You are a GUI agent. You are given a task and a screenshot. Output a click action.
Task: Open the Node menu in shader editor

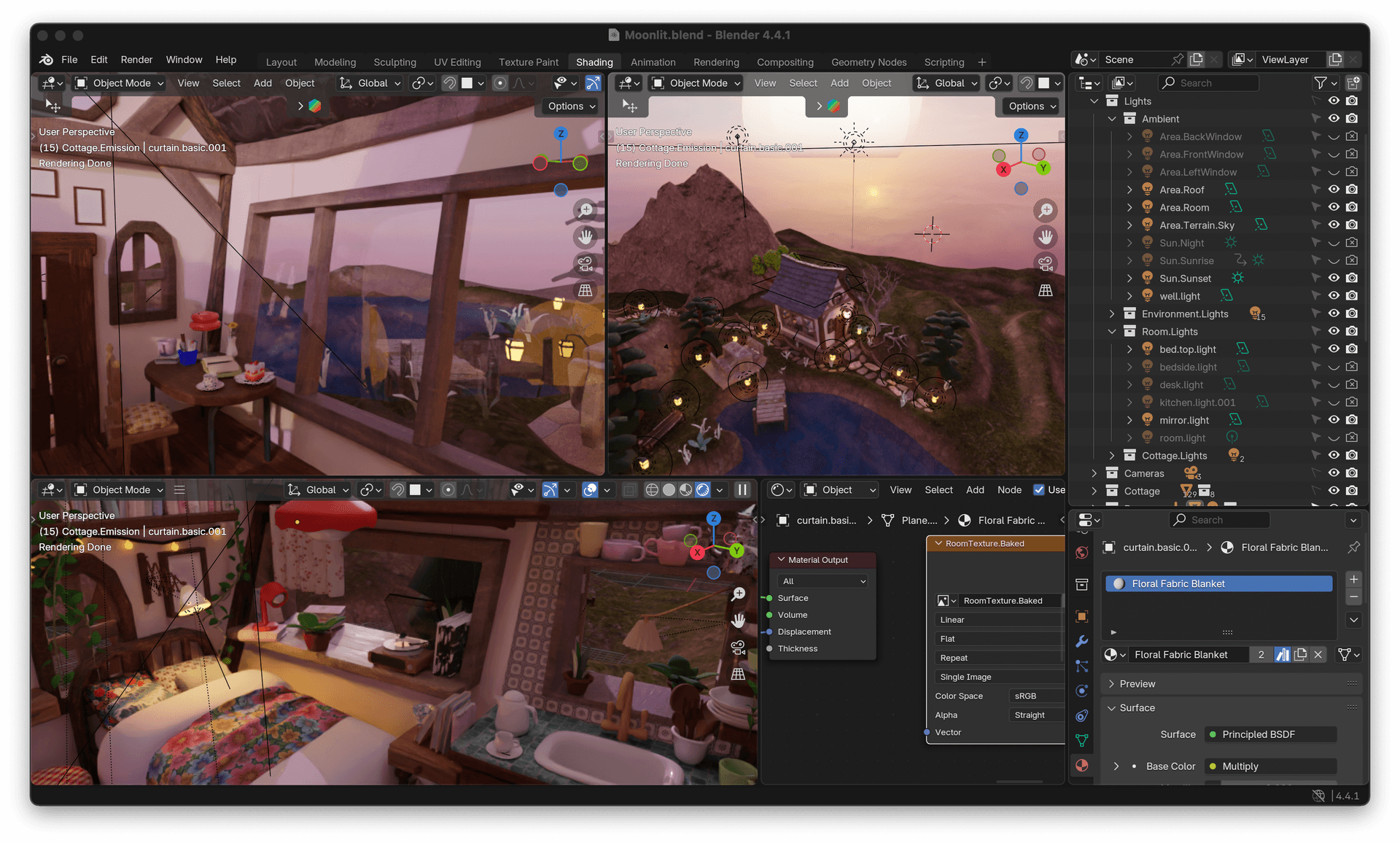1009,490
